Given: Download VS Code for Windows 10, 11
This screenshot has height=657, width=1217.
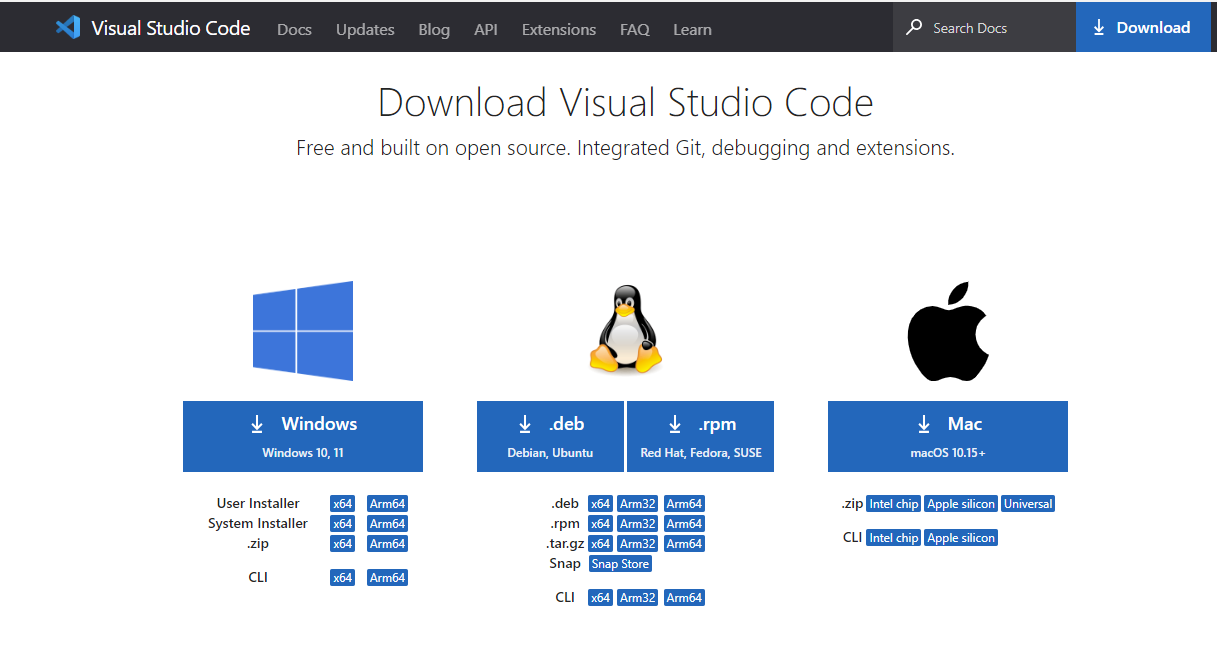Looking at the screenshot, I should (302, 436).
